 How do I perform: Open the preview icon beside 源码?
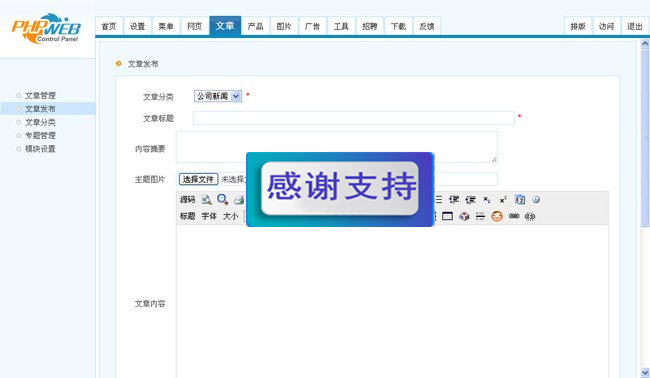206,200
